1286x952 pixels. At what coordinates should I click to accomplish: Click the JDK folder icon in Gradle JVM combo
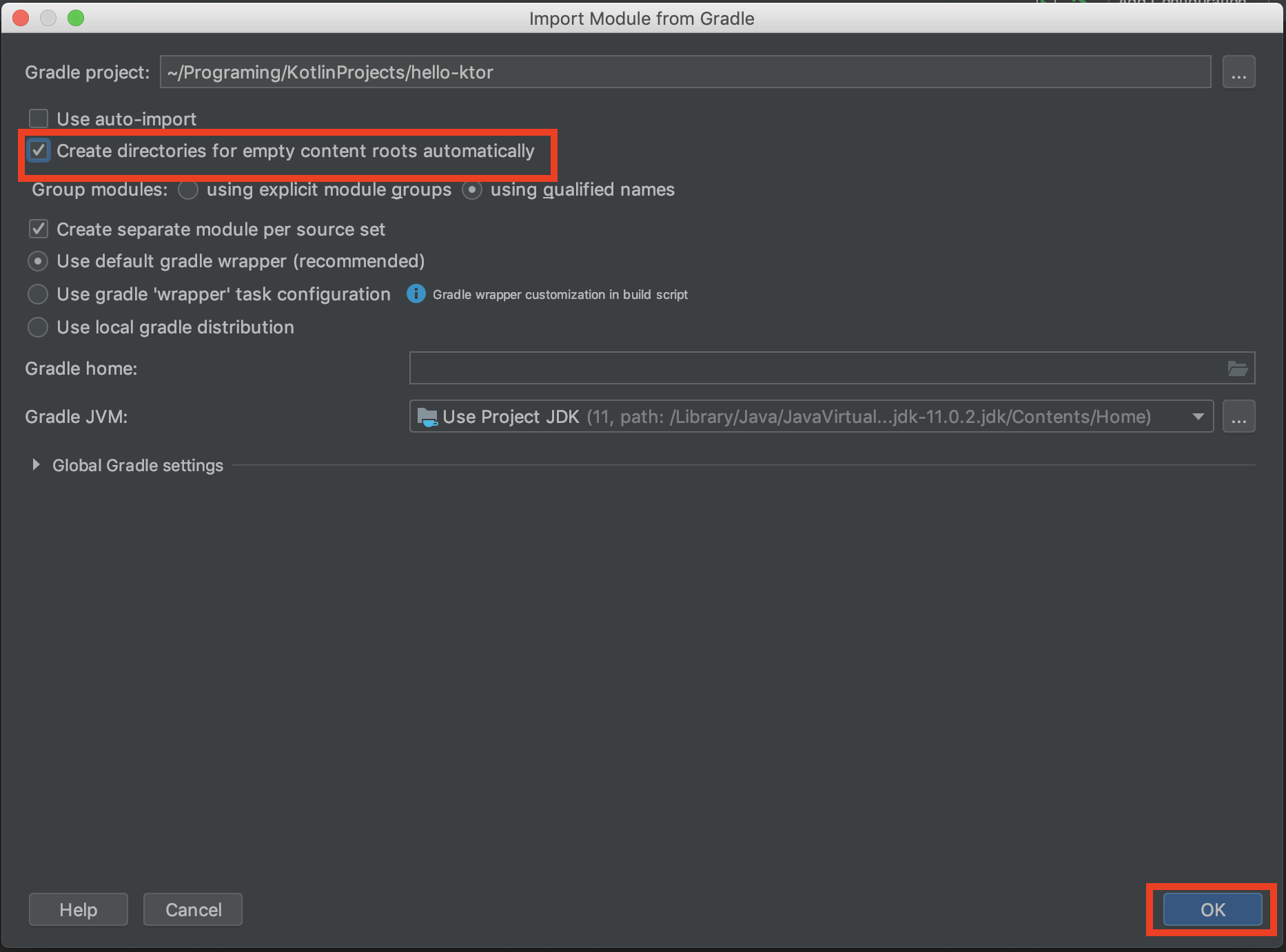(427, 417)
